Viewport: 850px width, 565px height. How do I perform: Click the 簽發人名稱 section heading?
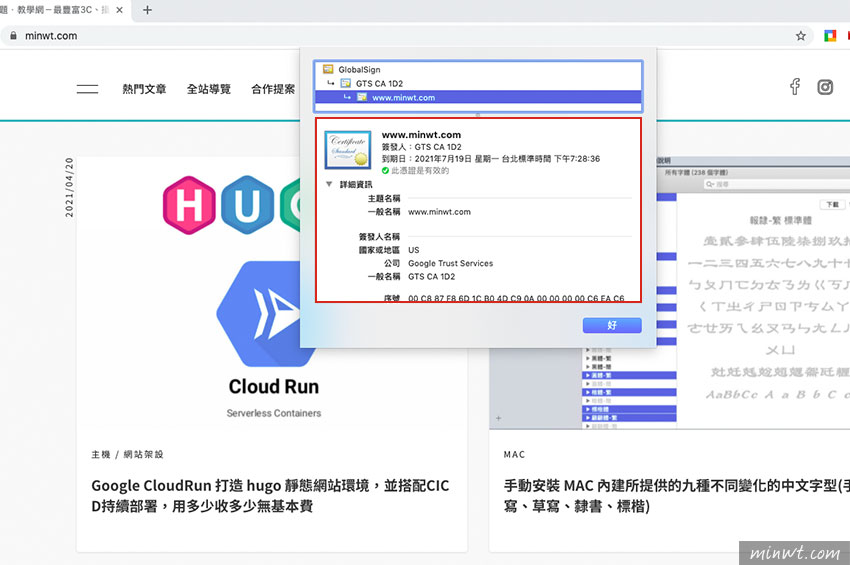tap(379, 237)
